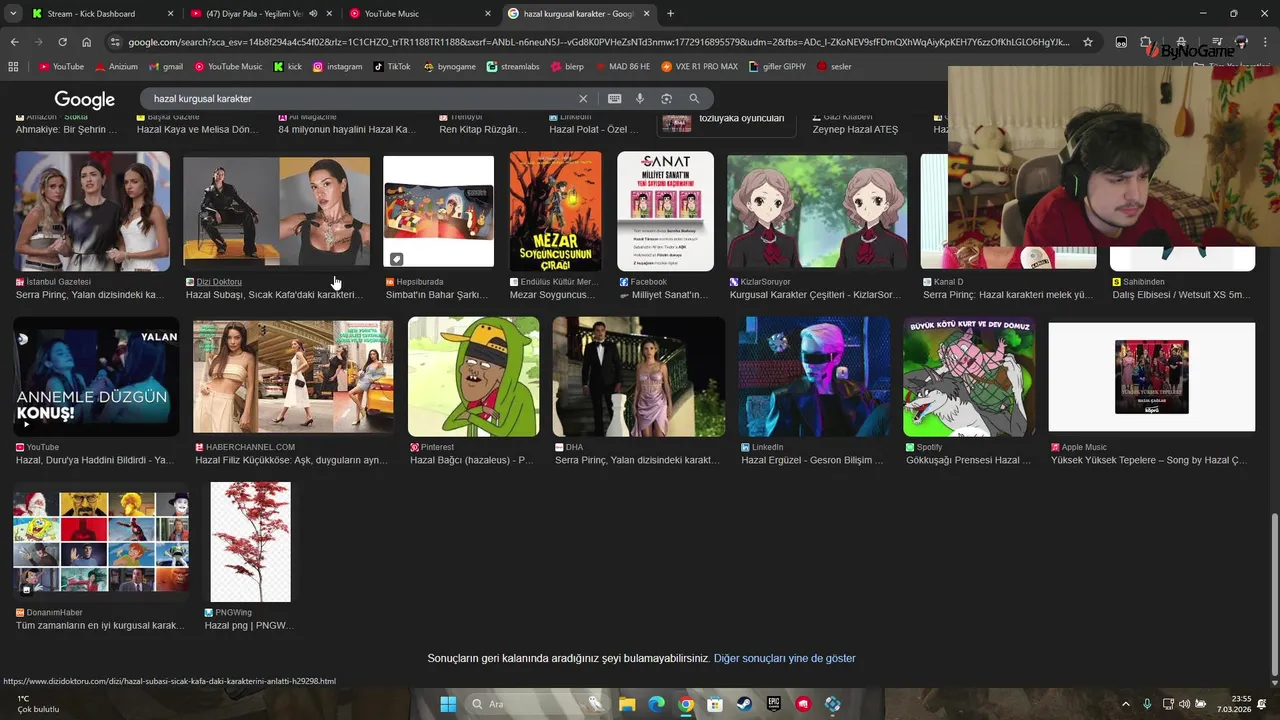Open the browser home page
Image resolution: width=1280 pixels, height=720 pixels.
coord(87,42)
